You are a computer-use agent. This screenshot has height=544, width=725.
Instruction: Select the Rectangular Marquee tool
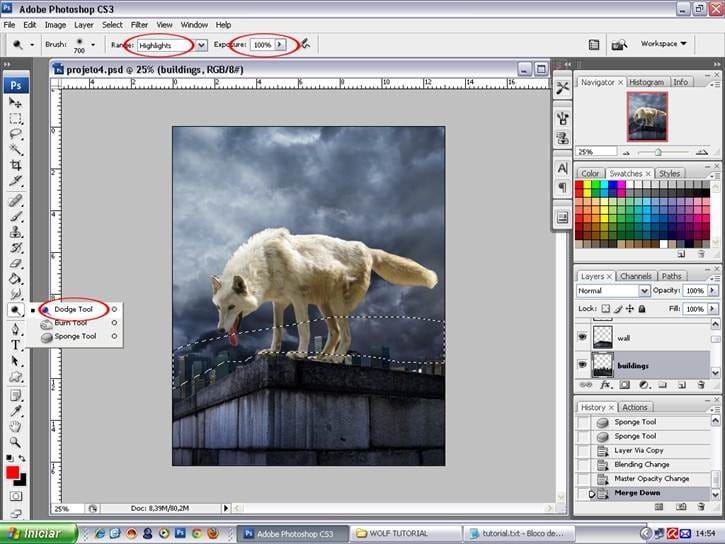coord(15,118)
